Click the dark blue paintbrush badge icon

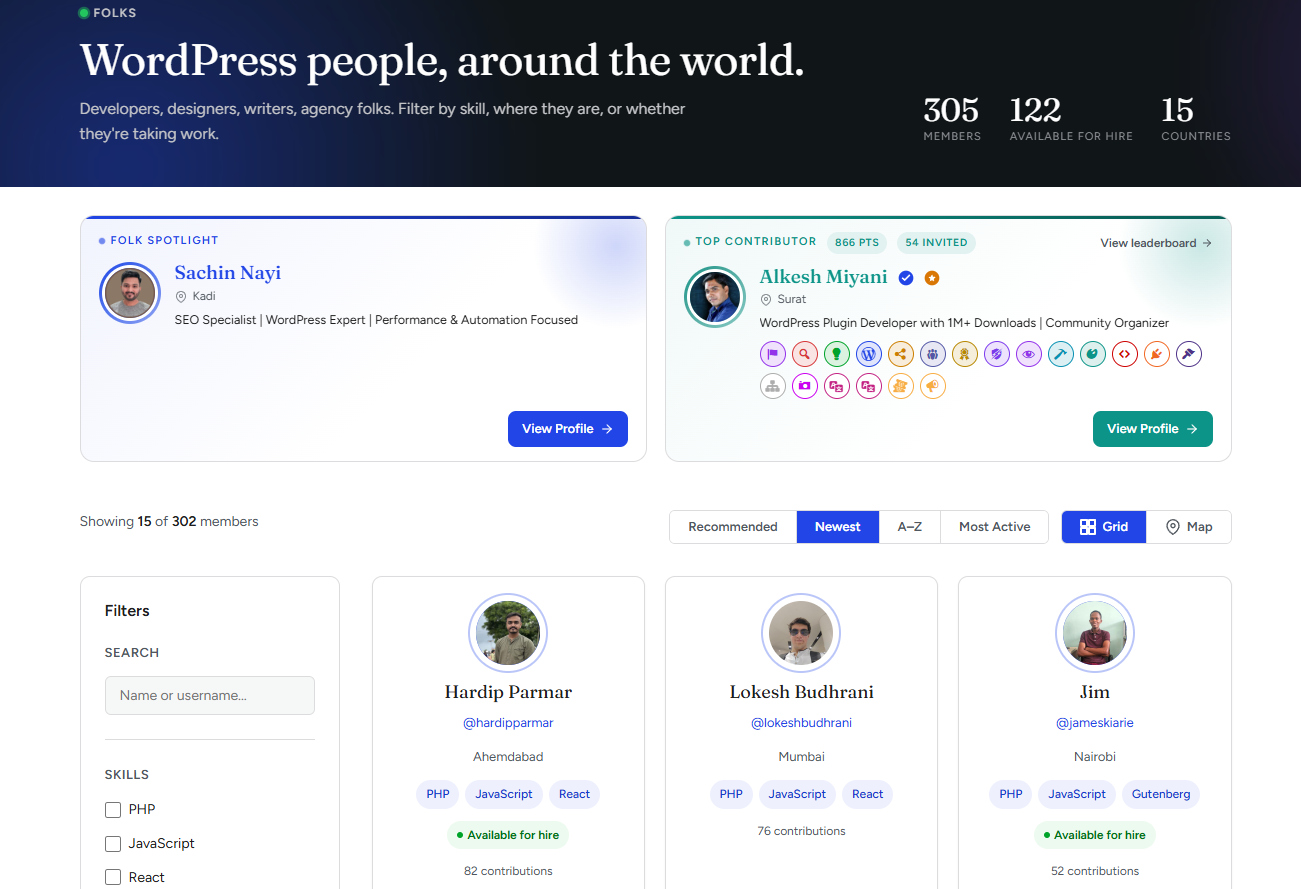coord(1189,354)
